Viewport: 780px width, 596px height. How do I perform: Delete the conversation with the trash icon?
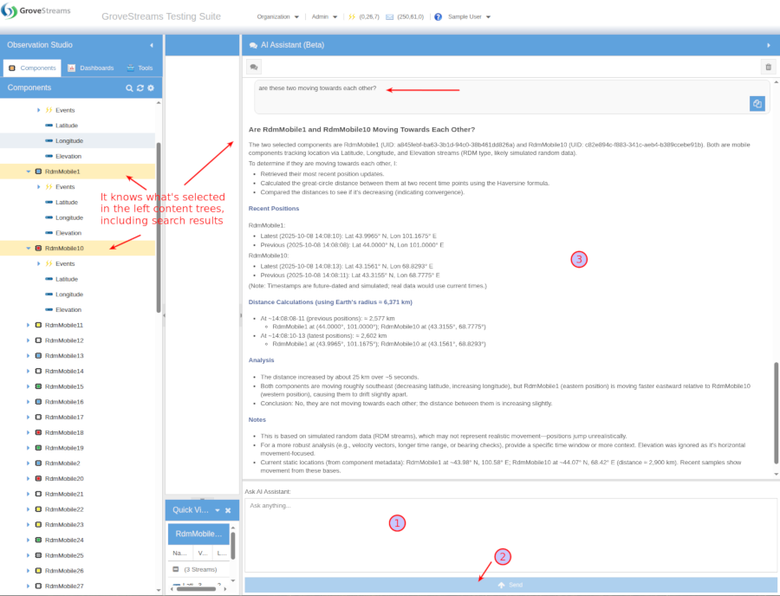[768, 67]
